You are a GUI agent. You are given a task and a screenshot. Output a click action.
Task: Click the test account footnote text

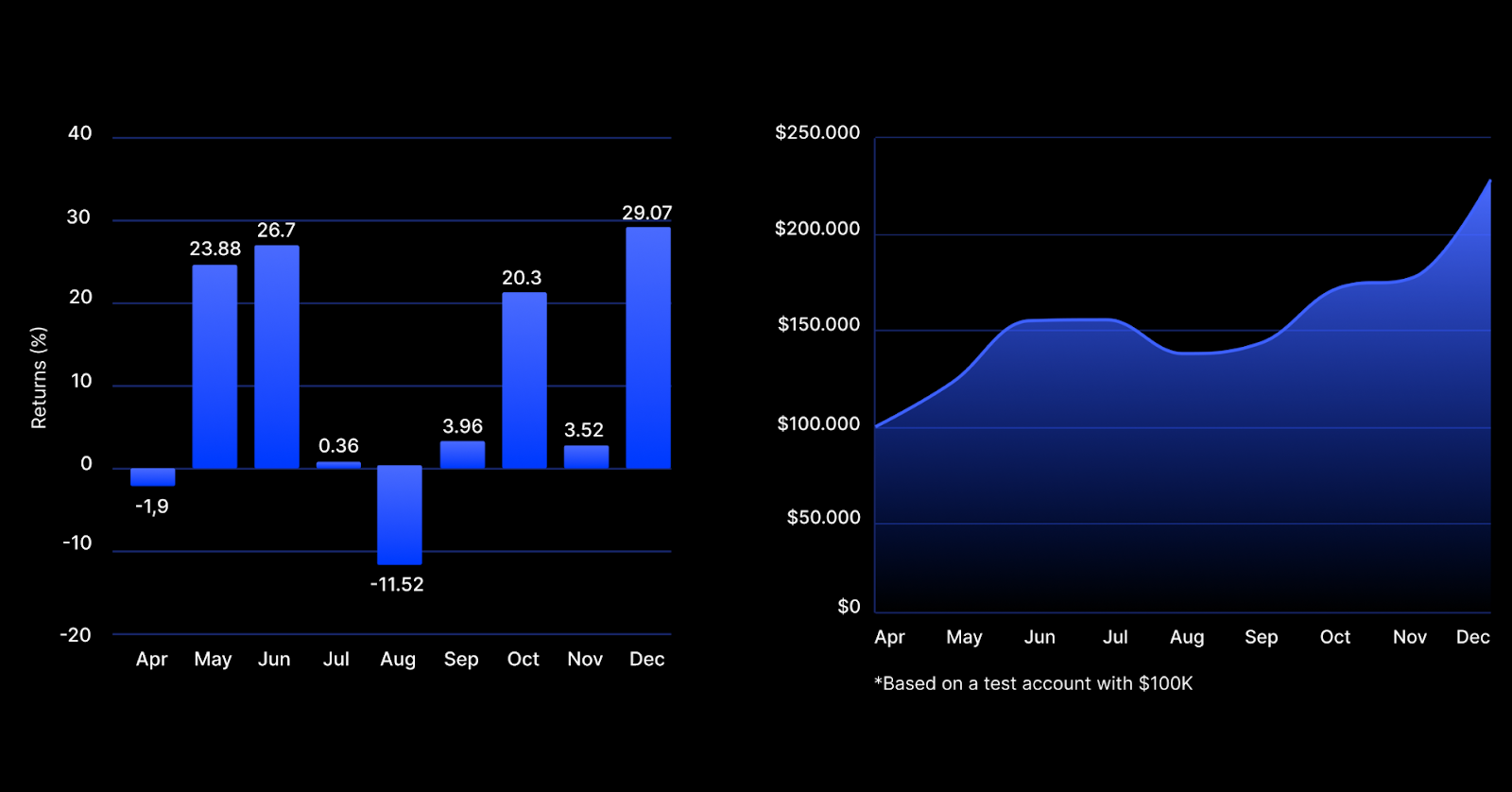[x=1034, y=683]
